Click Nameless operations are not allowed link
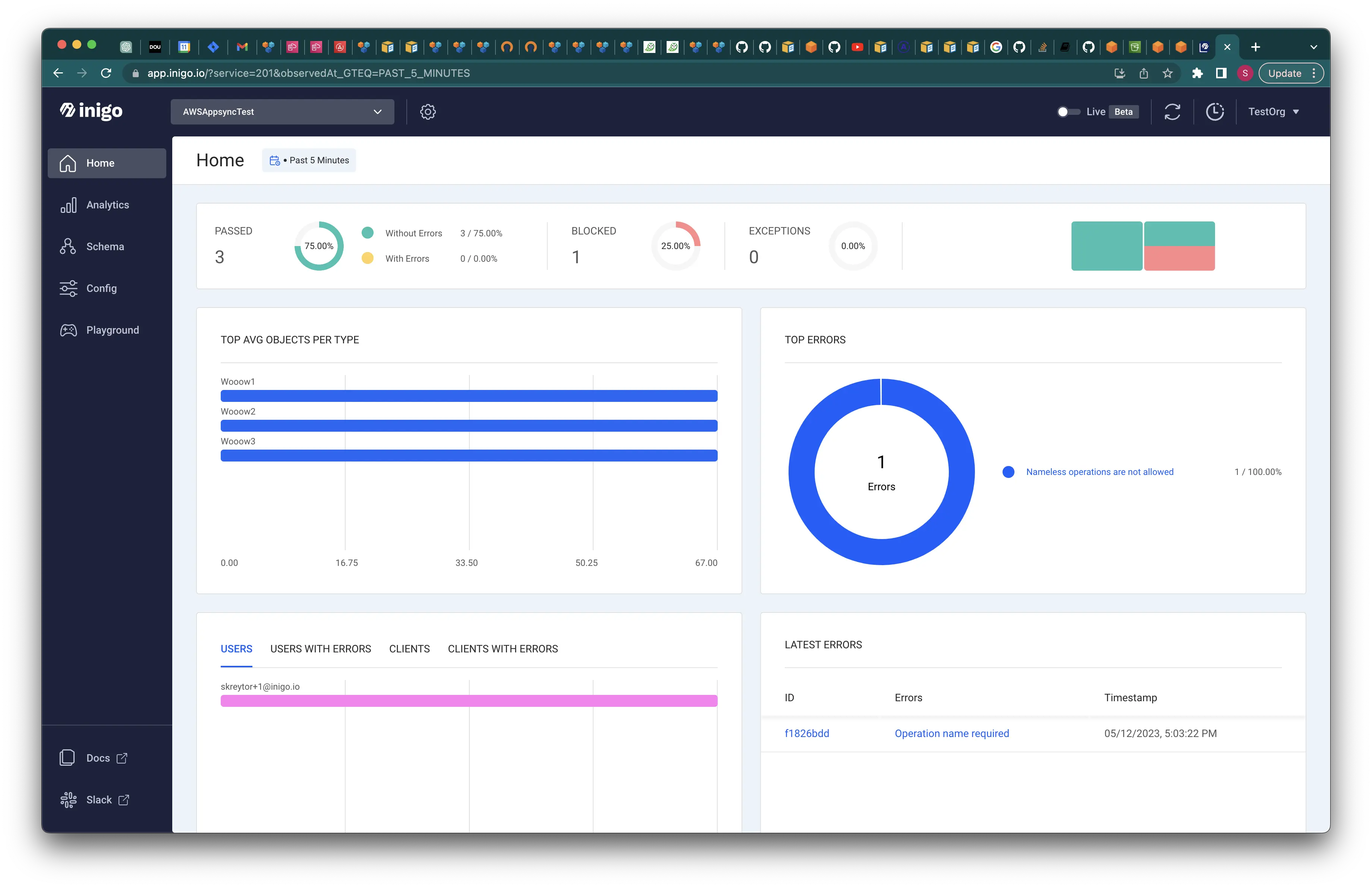Image resolution: width=1372 pixels, height=888 pixels. click(1099, 472)
